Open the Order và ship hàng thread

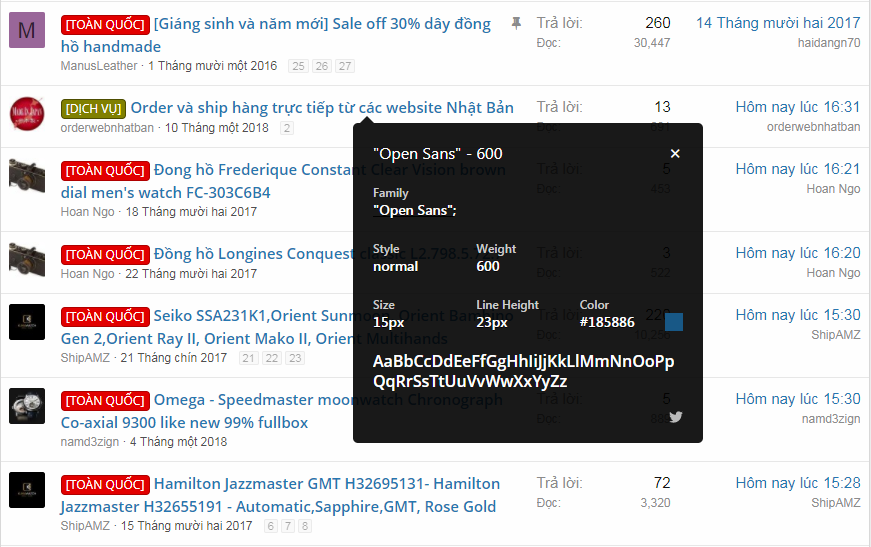tap(322, 108)
